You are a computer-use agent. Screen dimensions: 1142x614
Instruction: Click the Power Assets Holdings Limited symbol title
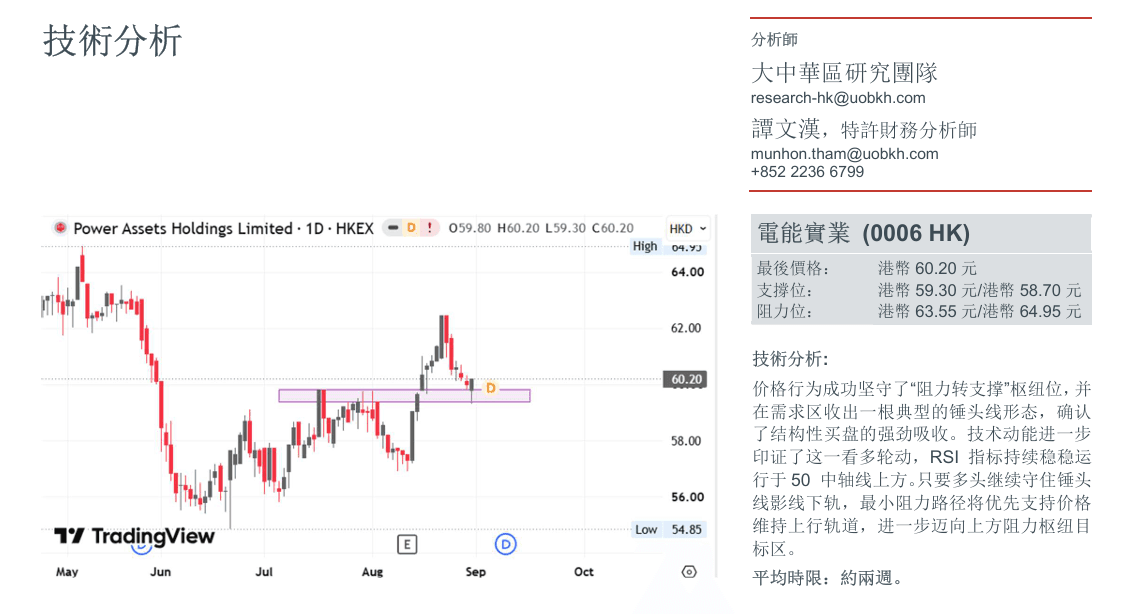point(183,228)
